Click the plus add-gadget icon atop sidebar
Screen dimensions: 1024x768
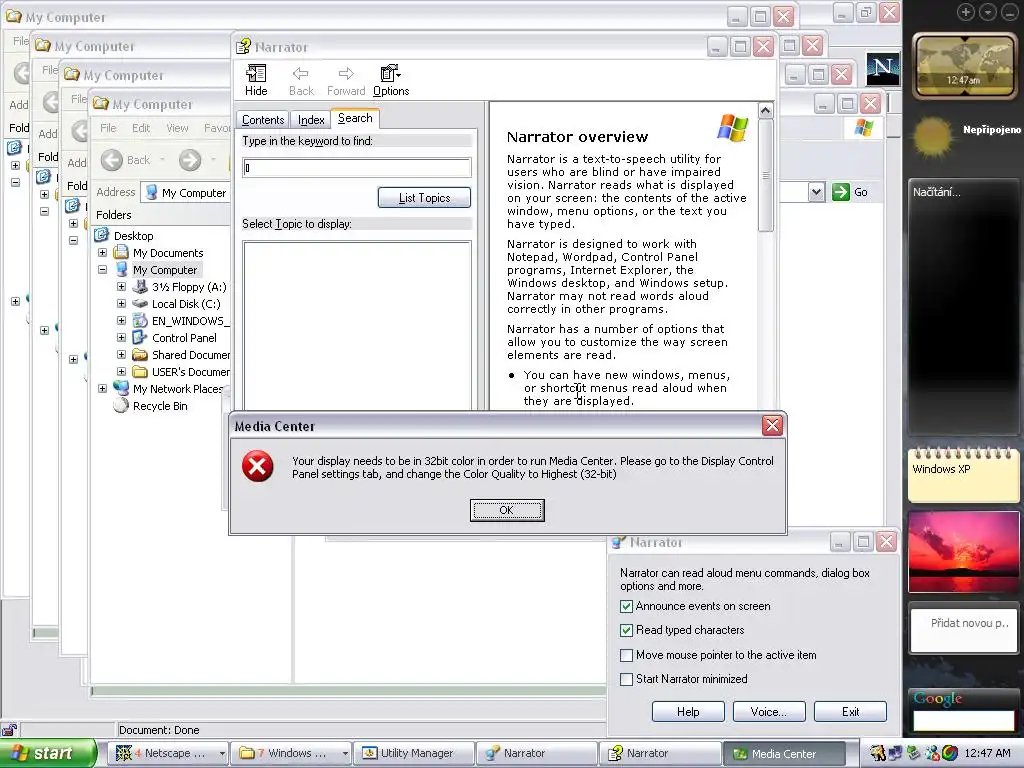[966, 12]
